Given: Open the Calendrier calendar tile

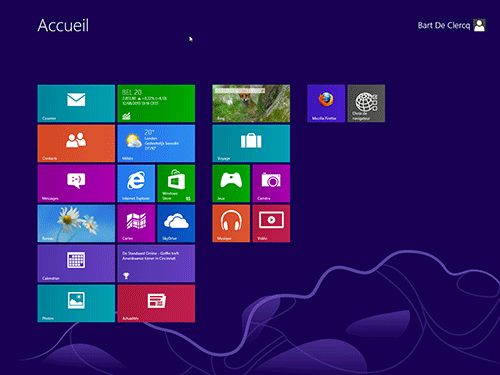Looking at the screenshot, I should pyautogui.click(x=76, y=263).
